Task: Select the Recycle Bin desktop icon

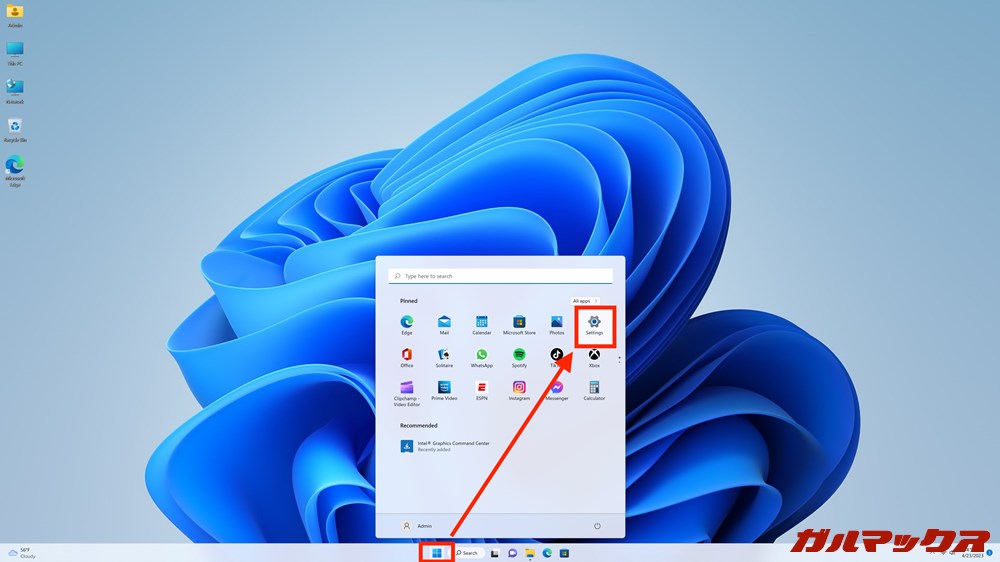Action: pos(15,131)
